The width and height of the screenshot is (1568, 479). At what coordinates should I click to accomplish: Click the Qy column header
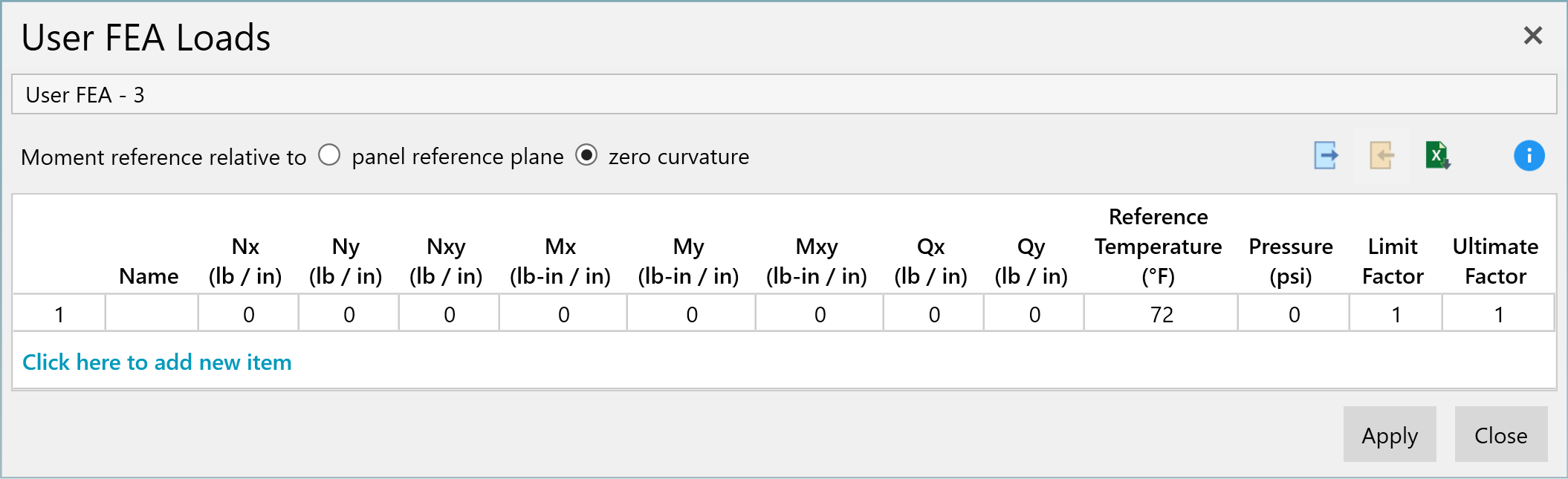[x=1031, y=261]
